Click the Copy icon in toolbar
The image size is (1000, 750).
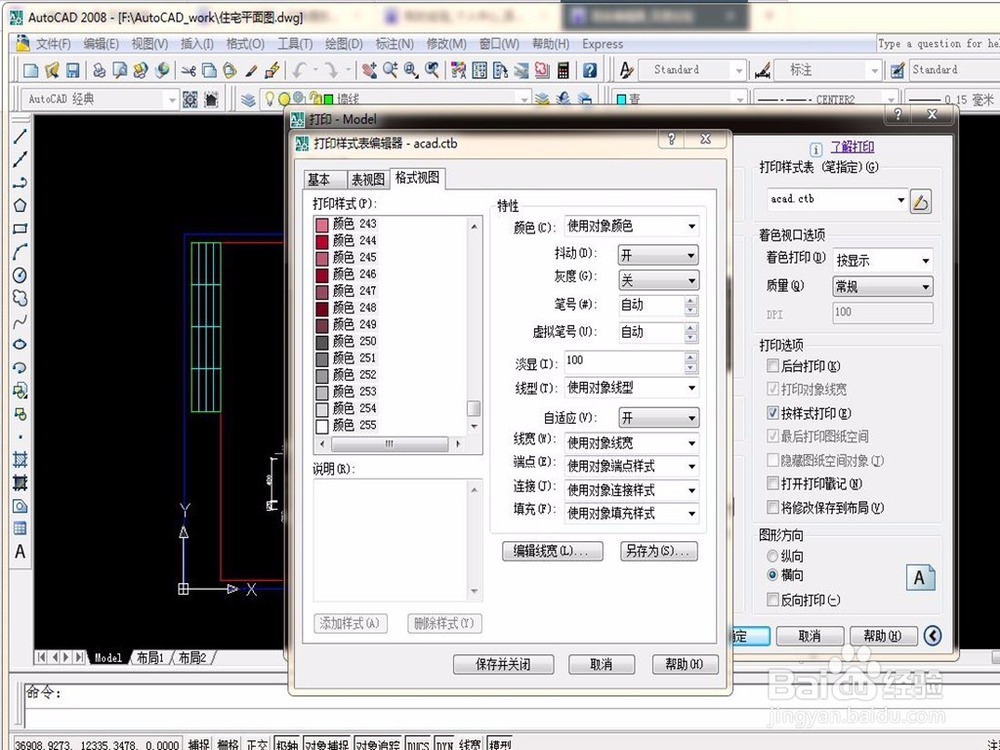pyautogui.click(x=209, y=70)
